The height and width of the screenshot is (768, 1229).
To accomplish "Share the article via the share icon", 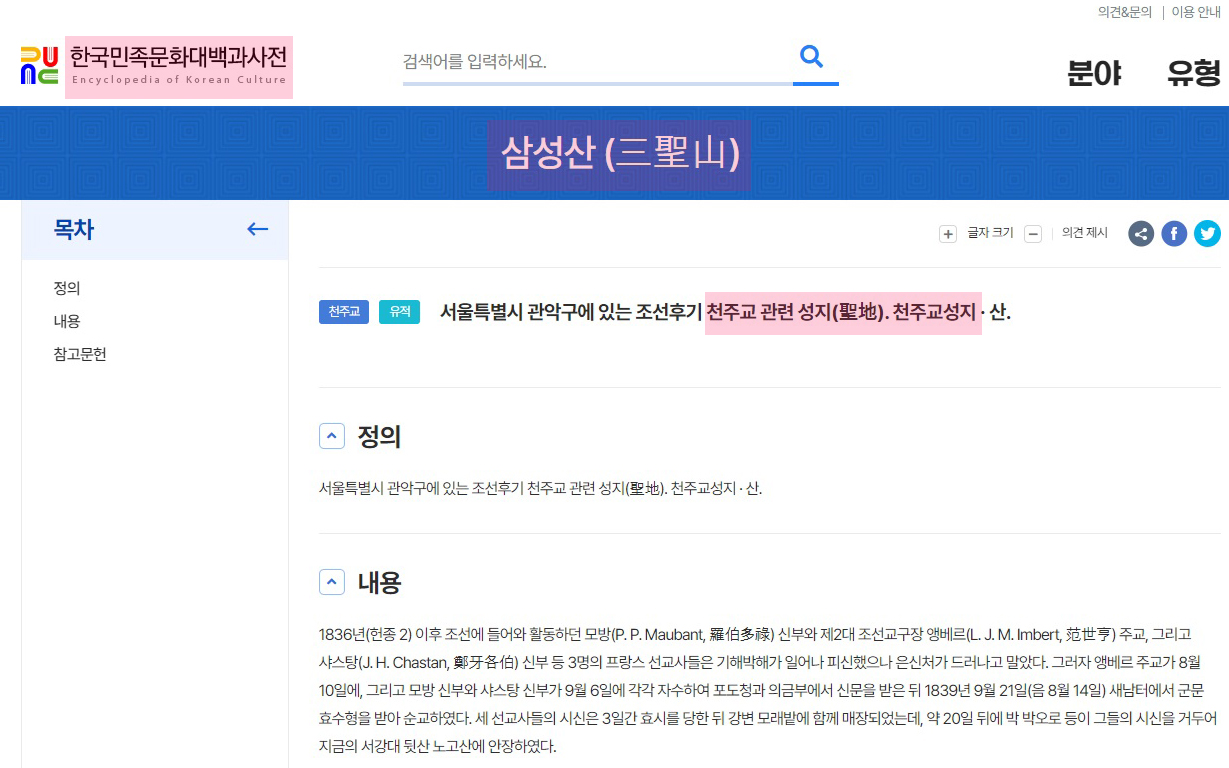I will 1141,233.
